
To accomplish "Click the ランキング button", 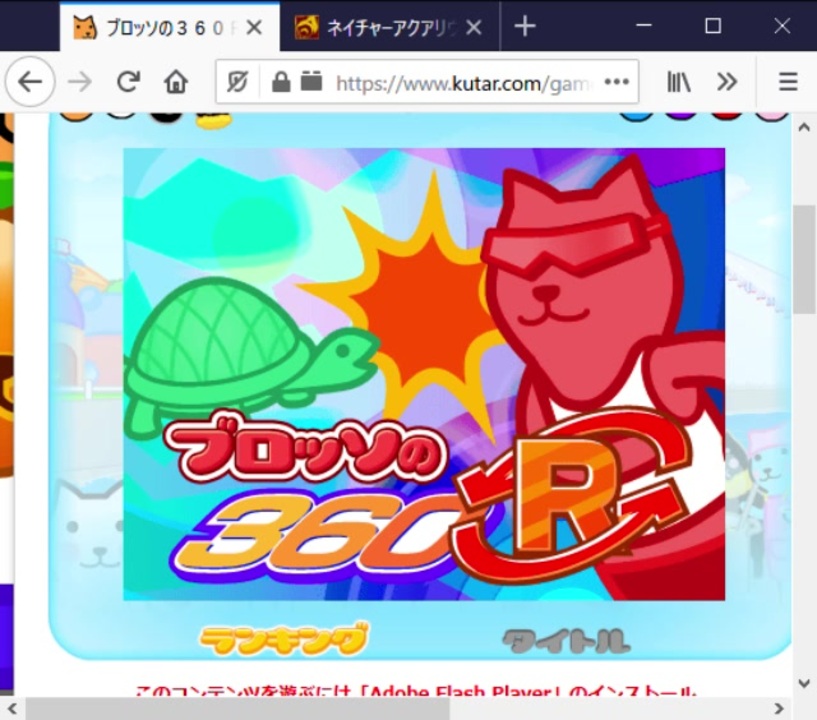I will point(284,639).
